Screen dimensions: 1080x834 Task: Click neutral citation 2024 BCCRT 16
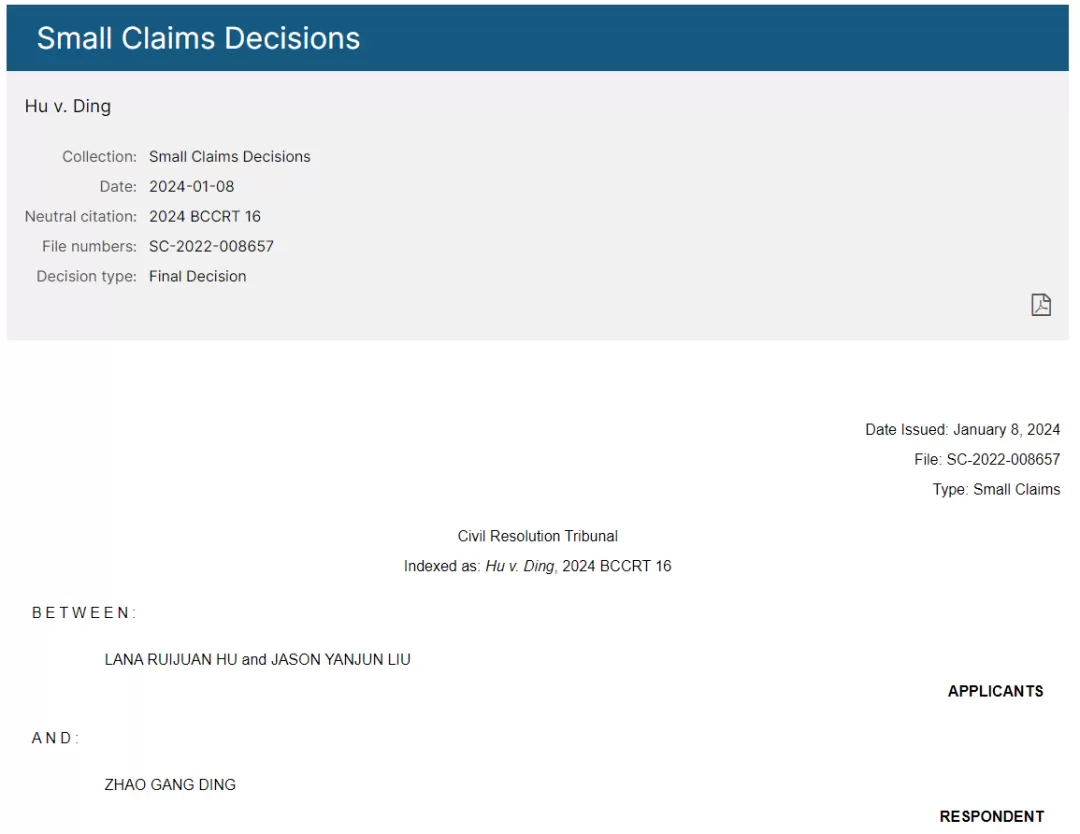point(205,216)
